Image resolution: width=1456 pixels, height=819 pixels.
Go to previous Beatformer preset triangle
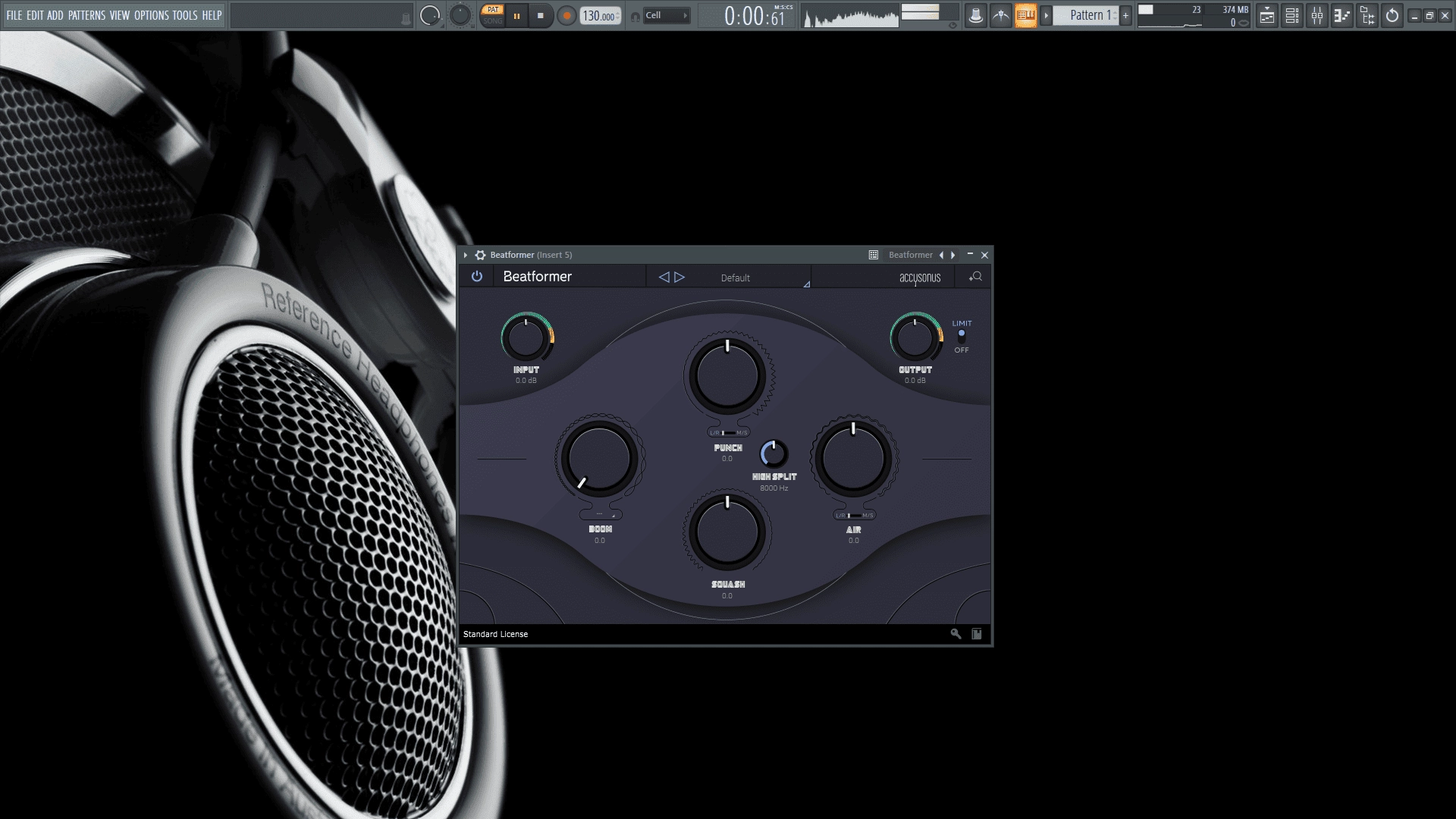point(664,278)
